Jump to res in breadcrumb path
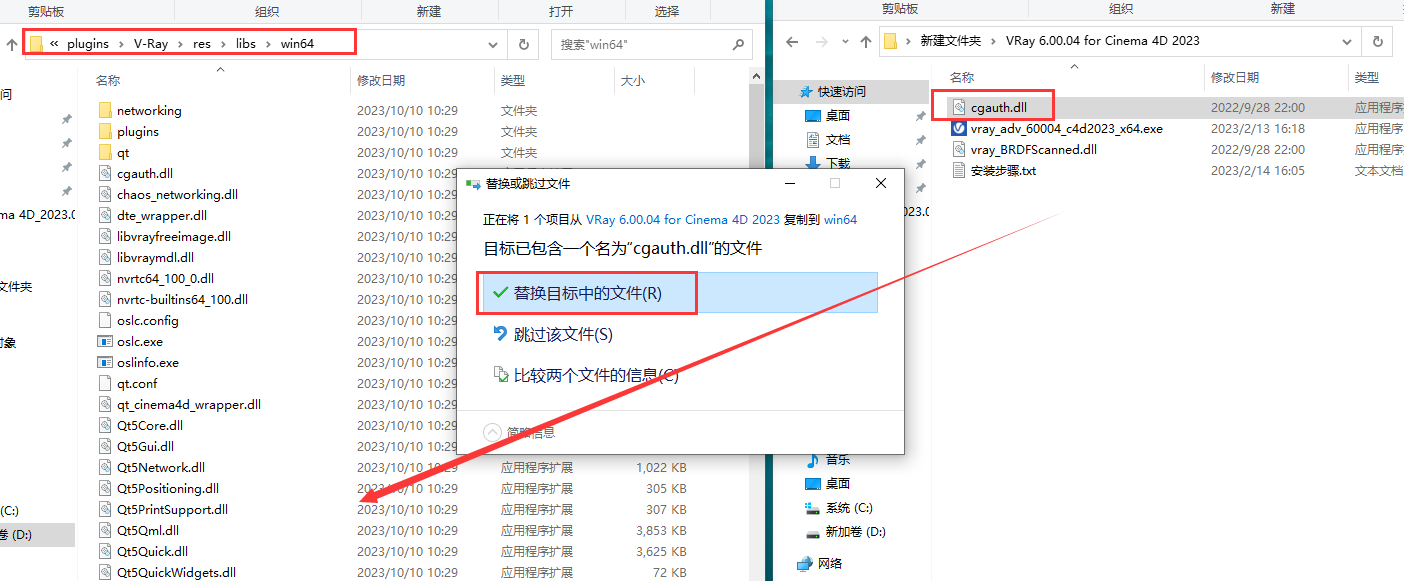The width and height of the screenshot is (1404, 581). [203, 44]
